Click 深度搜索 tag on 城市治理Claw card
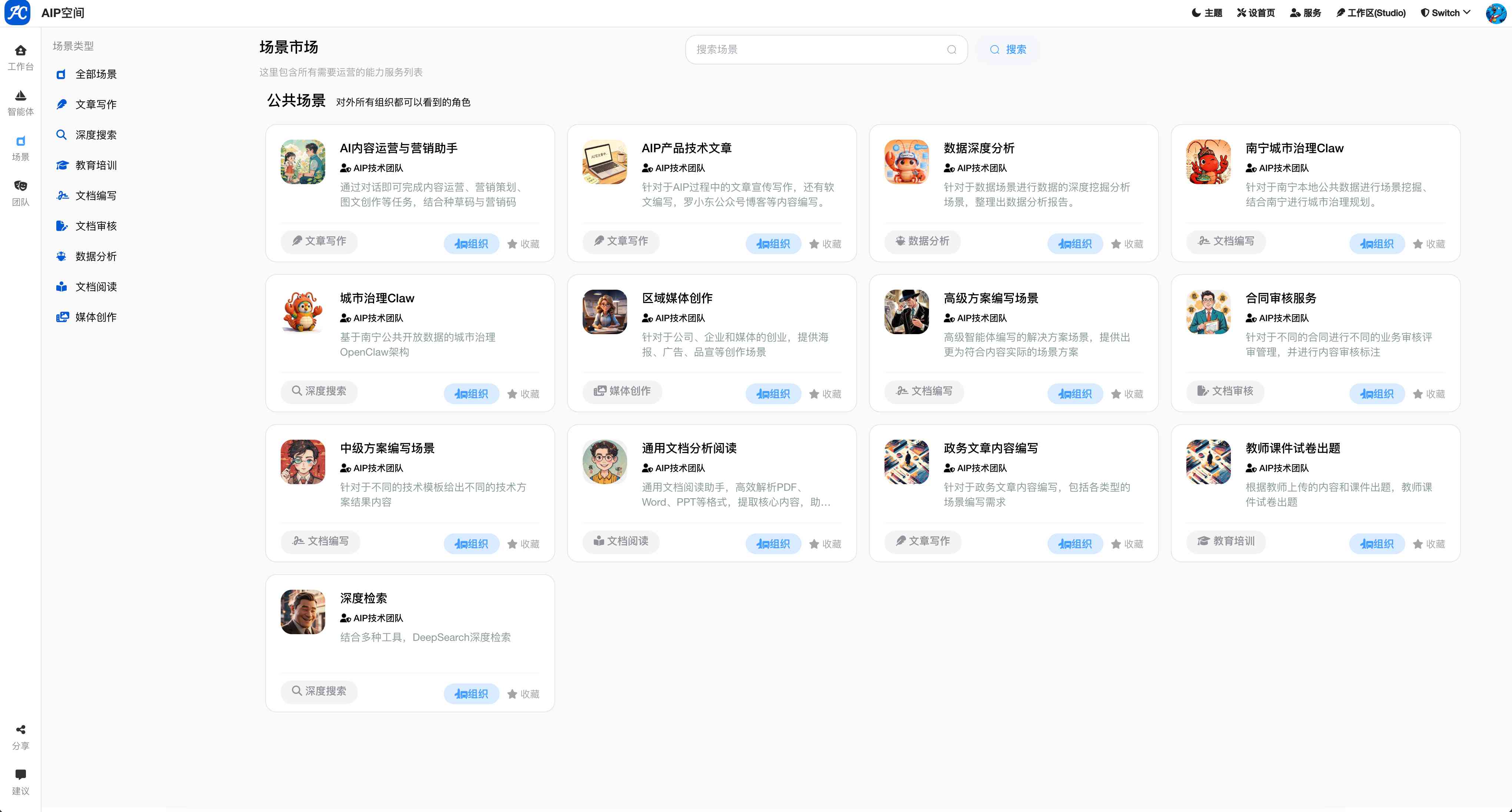 click(319, 392)
